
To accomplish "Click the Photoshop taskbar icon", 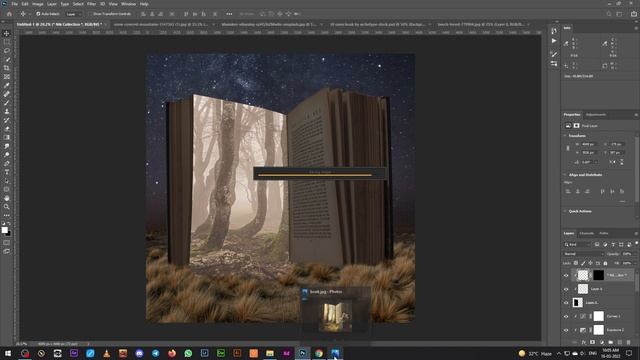I will [x=302, y=353].
